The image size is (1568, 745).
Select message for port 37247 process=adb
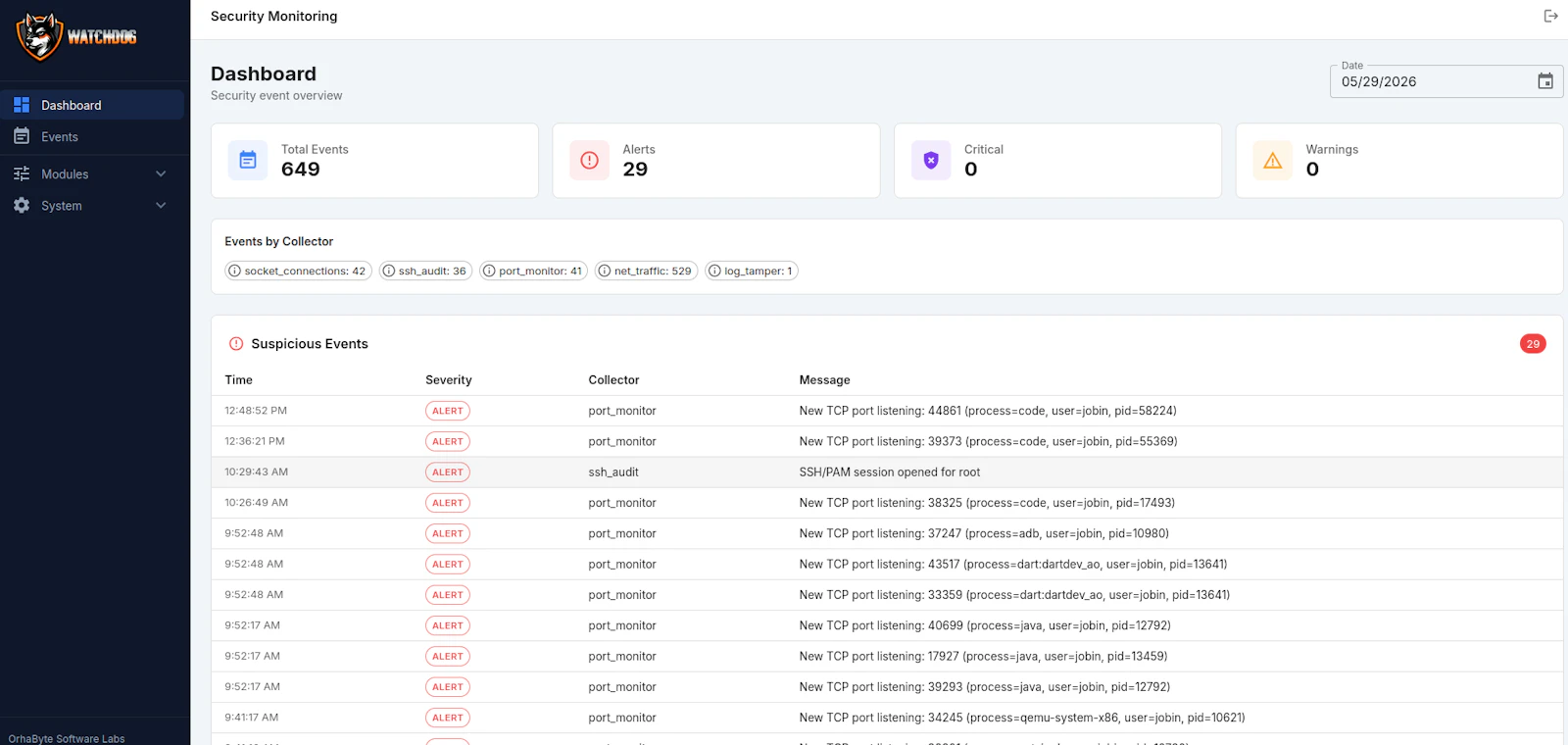click(x=984, y=533)
